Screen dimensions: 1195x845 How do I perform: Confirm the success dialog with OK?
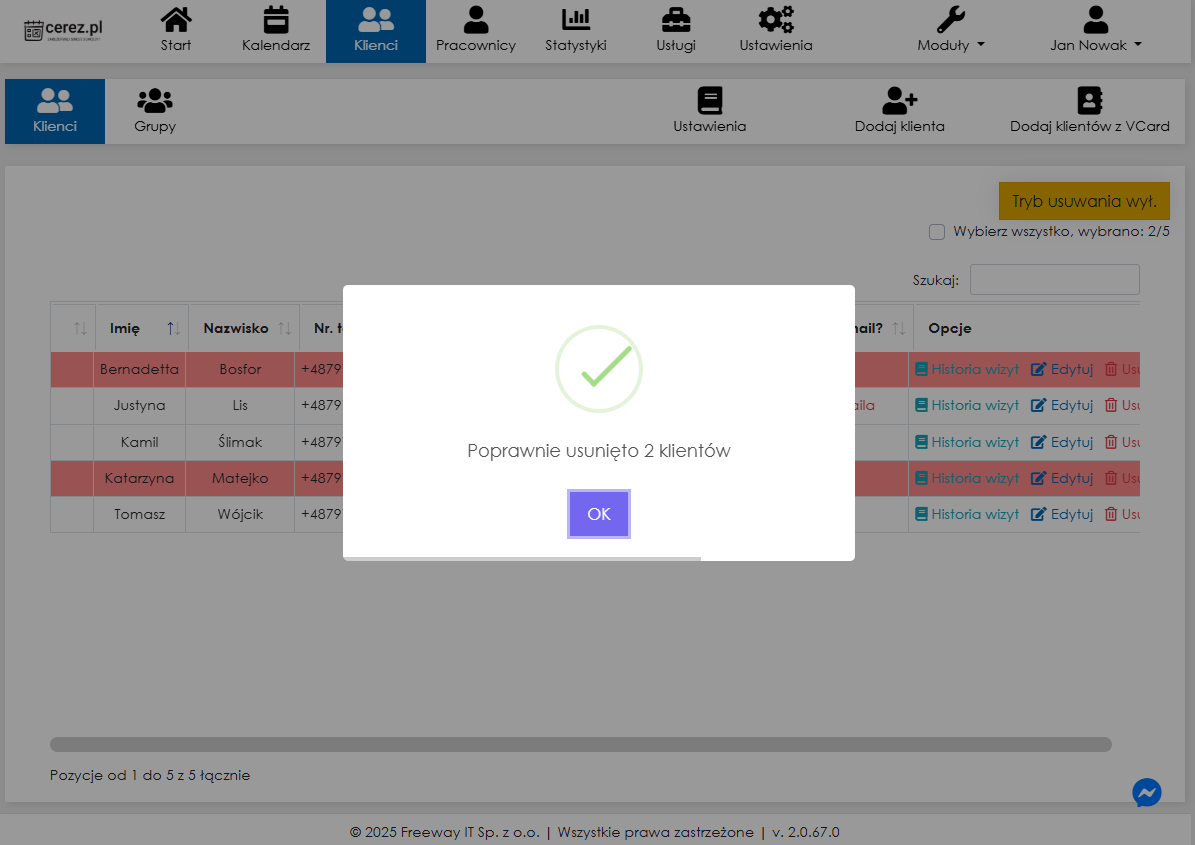[x=598, y=514]
